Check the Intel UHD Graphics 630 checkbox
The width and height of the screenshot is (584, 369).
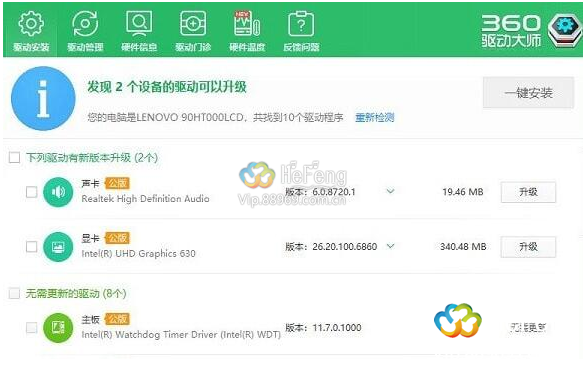[32, 246]
